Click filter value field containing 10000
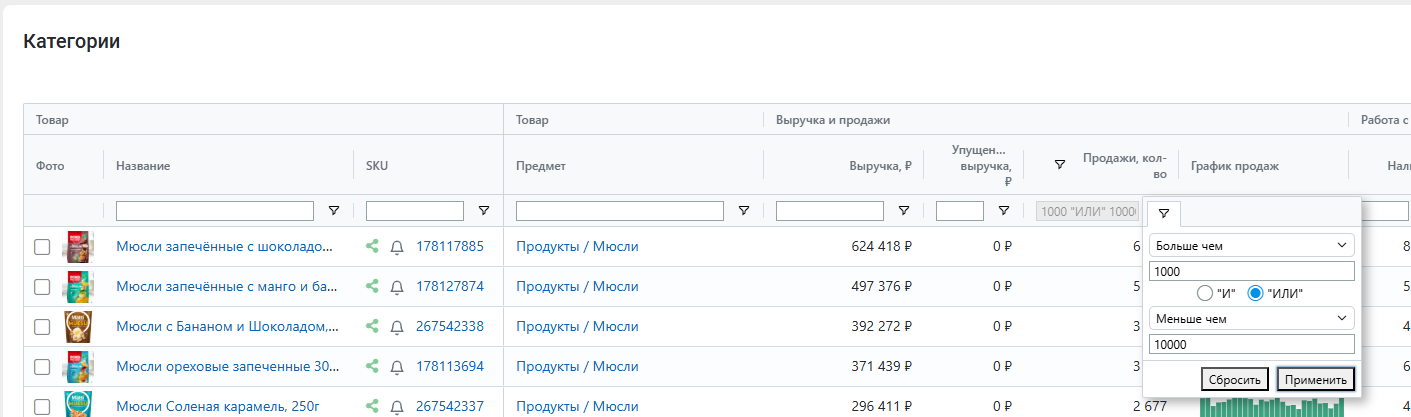 click(x=1252, y=345)
